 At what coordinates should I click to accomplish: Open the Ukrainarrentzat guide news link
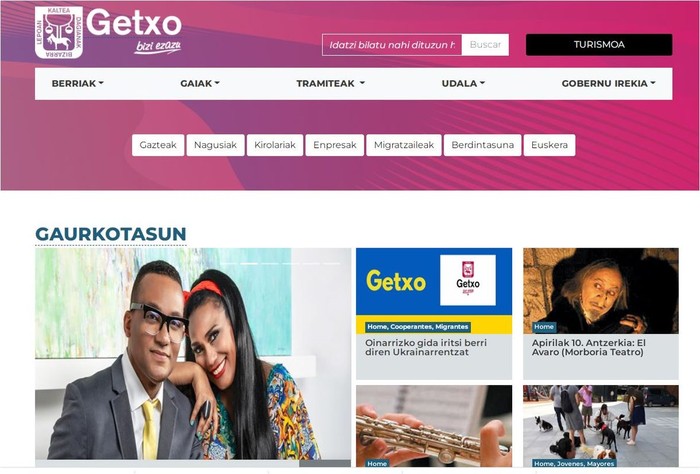click(426, 347)
